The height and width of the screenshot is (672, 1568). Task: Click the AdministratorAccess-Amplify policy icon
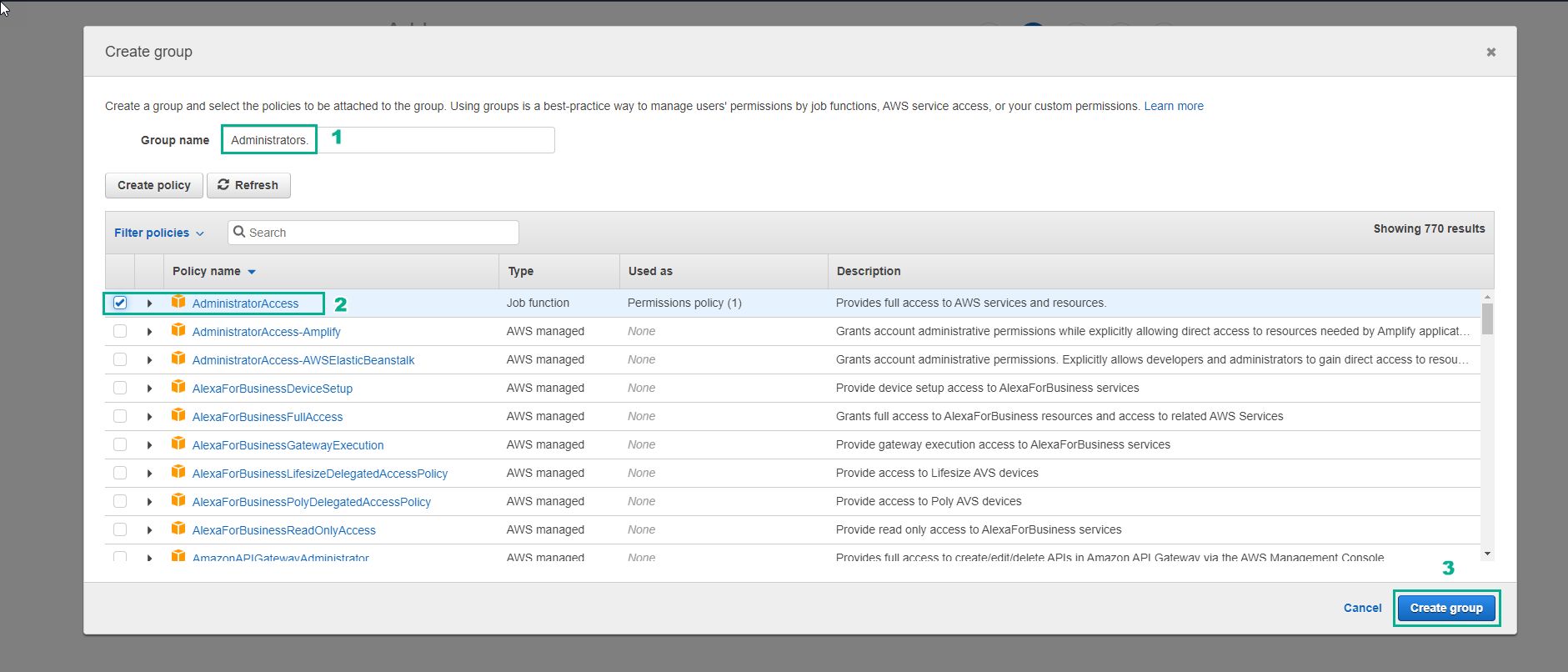[x=178, y=330]
